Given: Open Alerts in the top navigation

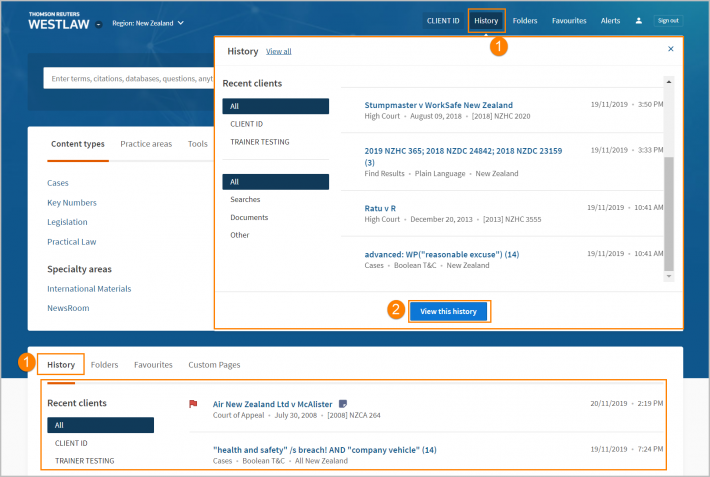Looking at the screenshot, I should (610, 21).
